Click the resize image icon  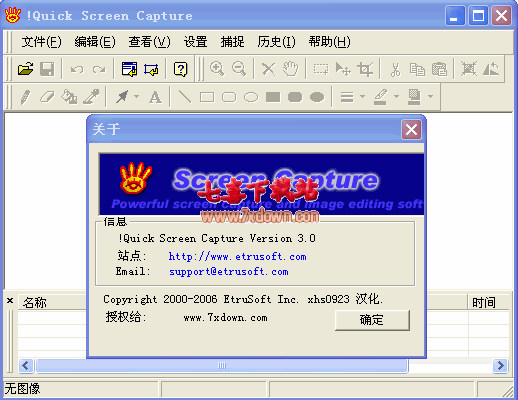(x=469, y=69)
